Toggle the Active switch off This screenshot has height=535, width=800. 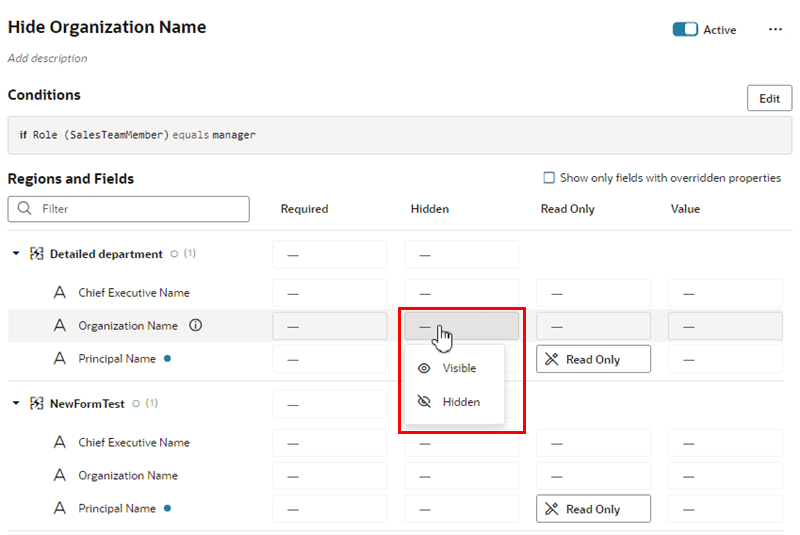tap(685, 30)
